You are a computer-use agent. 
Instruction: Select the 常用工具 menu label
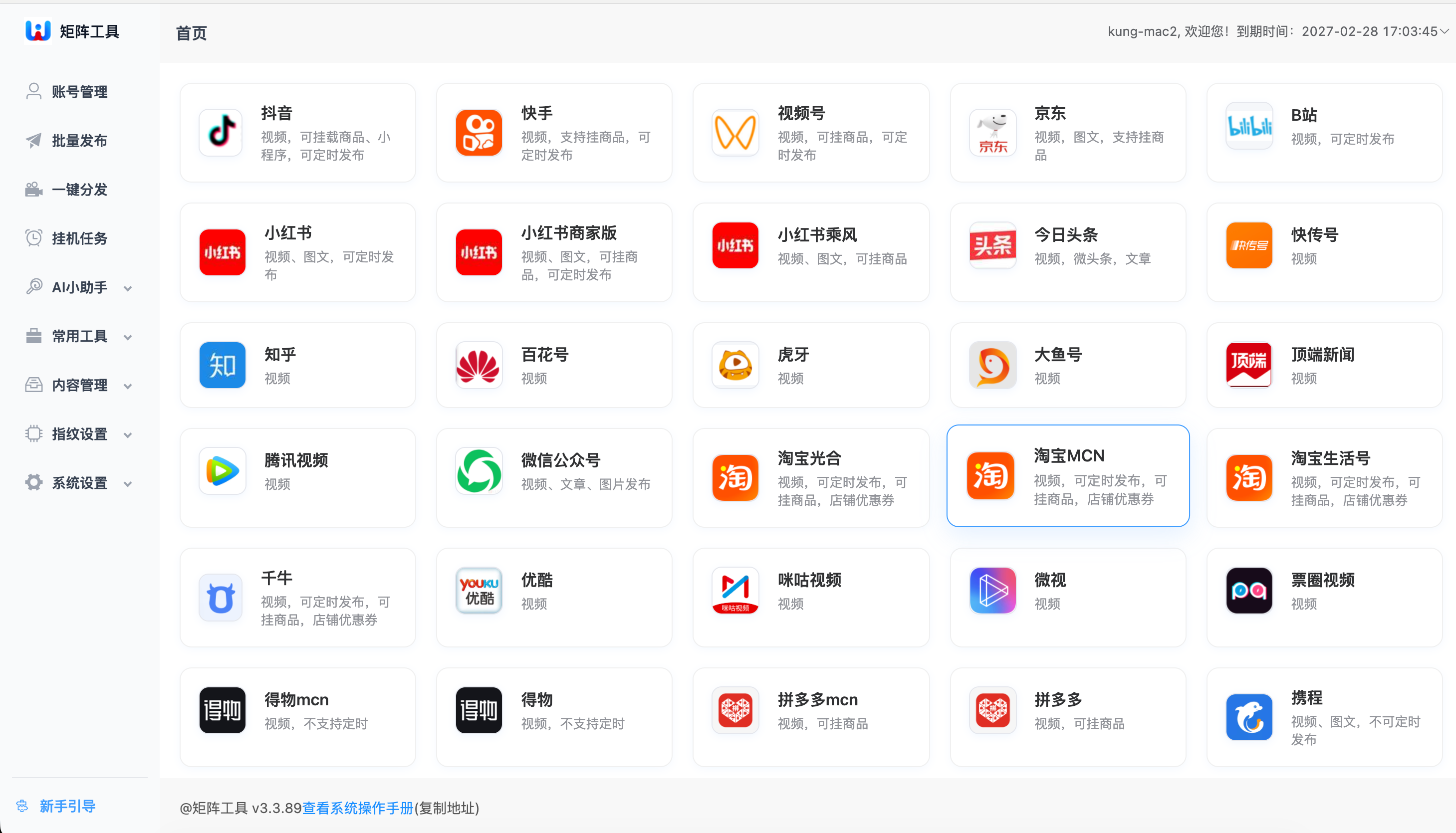(79, 336)
